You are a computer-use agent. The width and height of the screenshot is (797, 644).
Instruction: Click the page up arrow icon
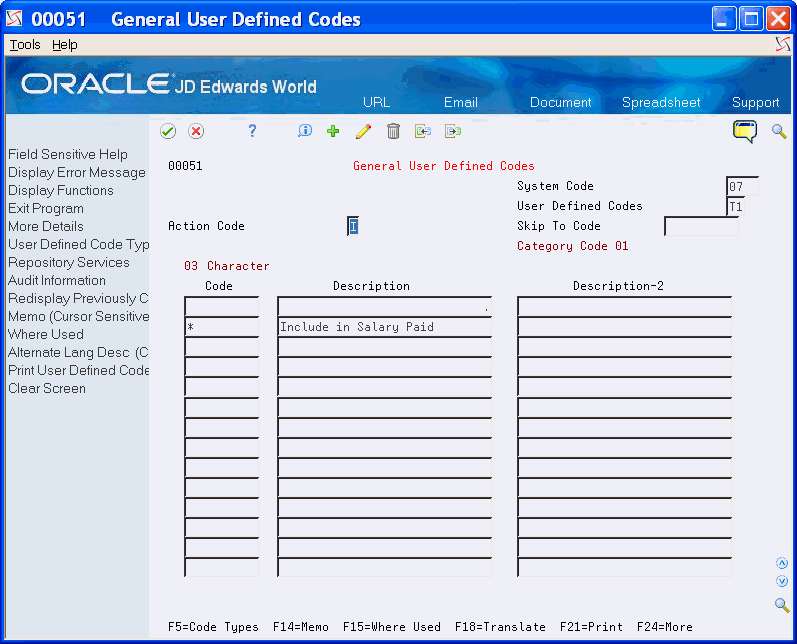click(782, 563)
